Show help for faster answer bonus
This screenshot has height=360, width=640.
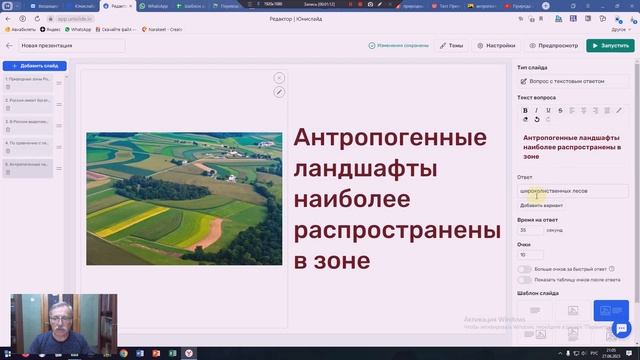(611, 269)
